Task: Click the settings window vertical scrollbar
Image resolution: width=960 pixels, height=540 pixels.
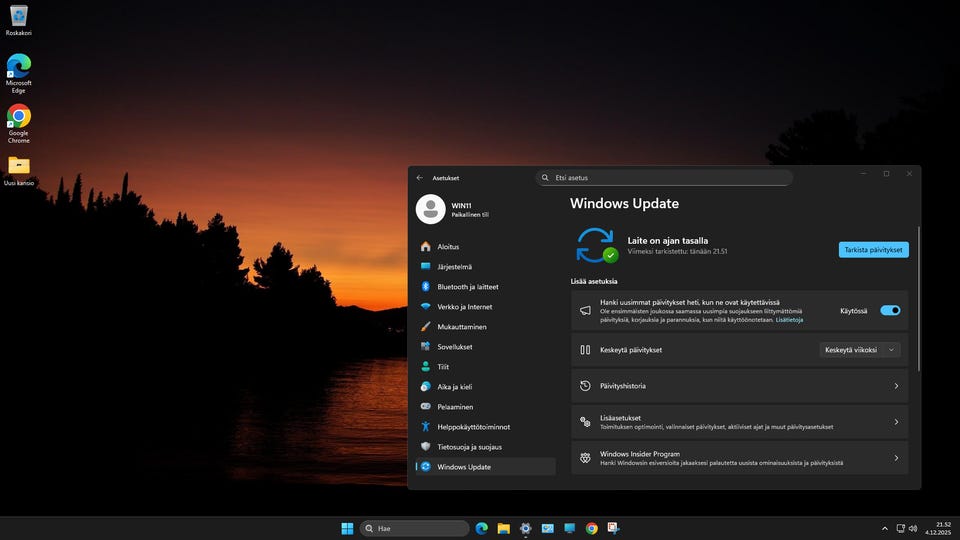Action: (918, 300)
